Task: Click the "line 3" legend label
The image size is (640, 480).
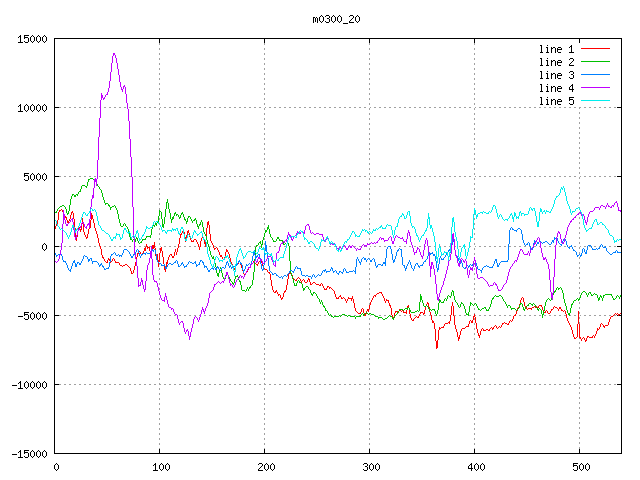Action: coord(556,75)
